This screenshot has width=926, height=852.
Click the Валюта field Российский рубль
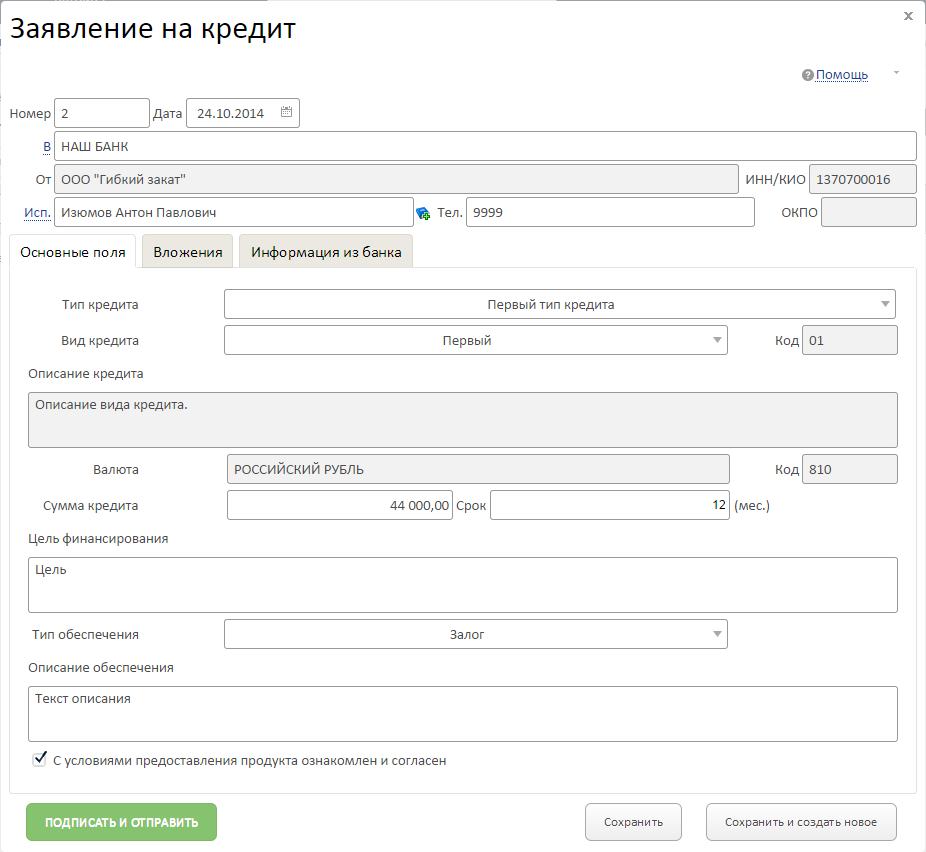point(478,469)
